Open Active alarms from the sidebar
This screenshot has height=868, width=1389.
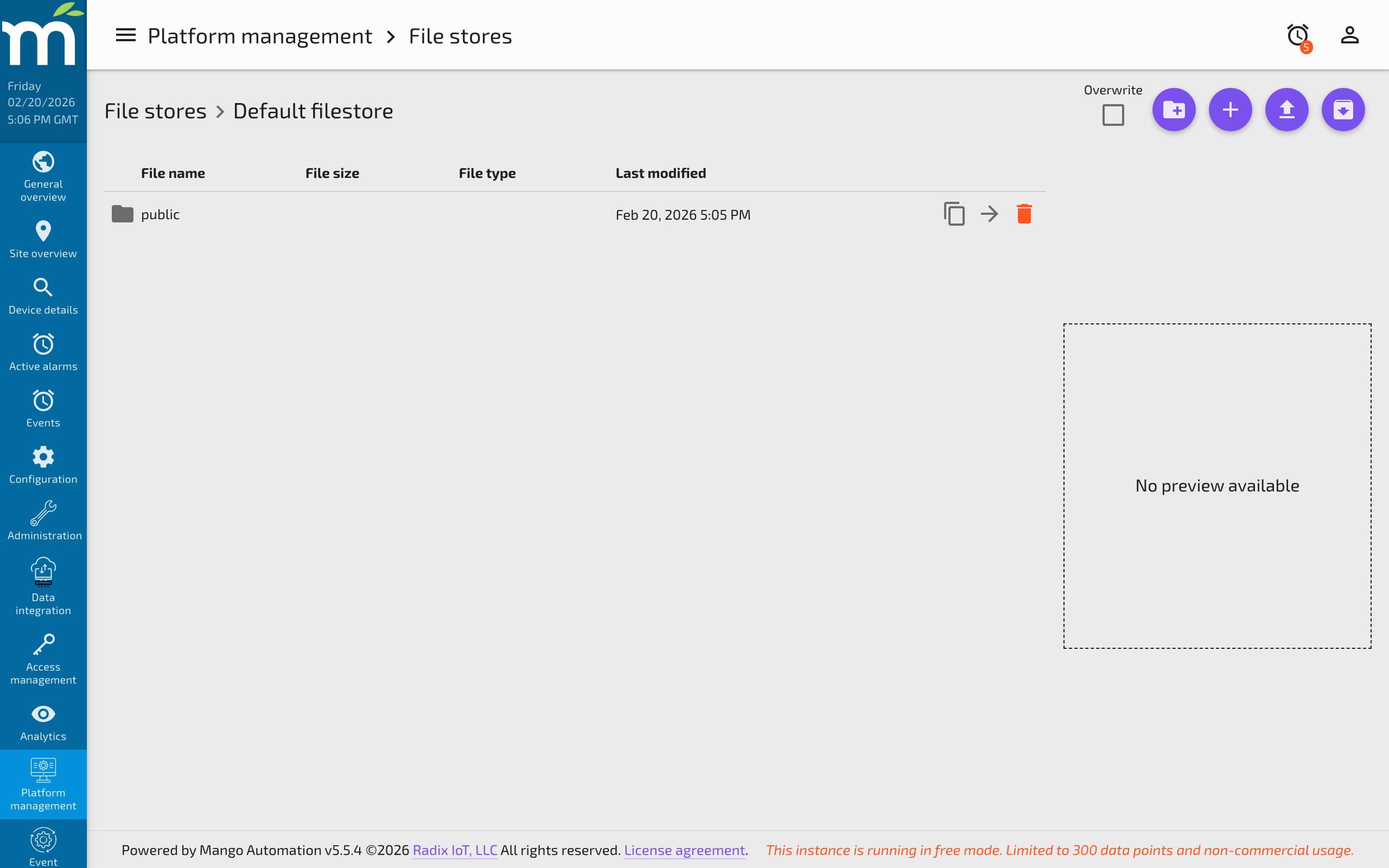tap(43, 353)
